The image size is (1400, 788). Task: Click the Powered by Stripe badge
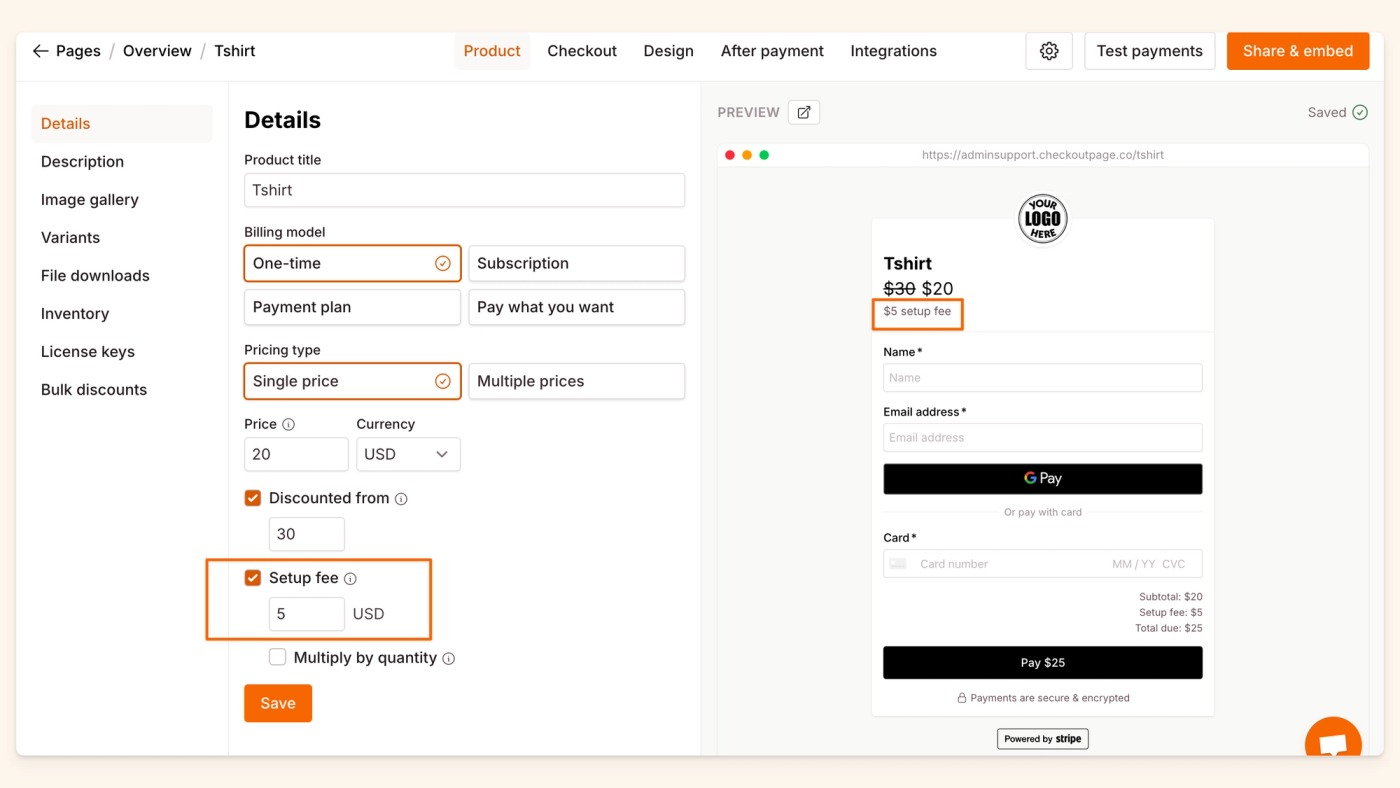[x=1043, y=739]
